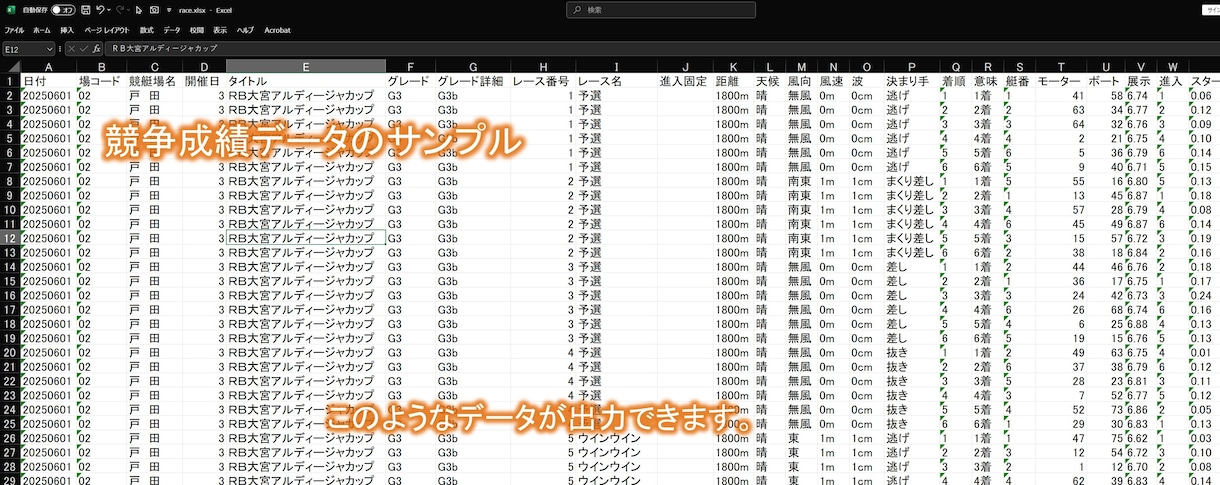The image size is (1220, 485).
Task: Open the ファイル menu tab
Action: point(14,30)
